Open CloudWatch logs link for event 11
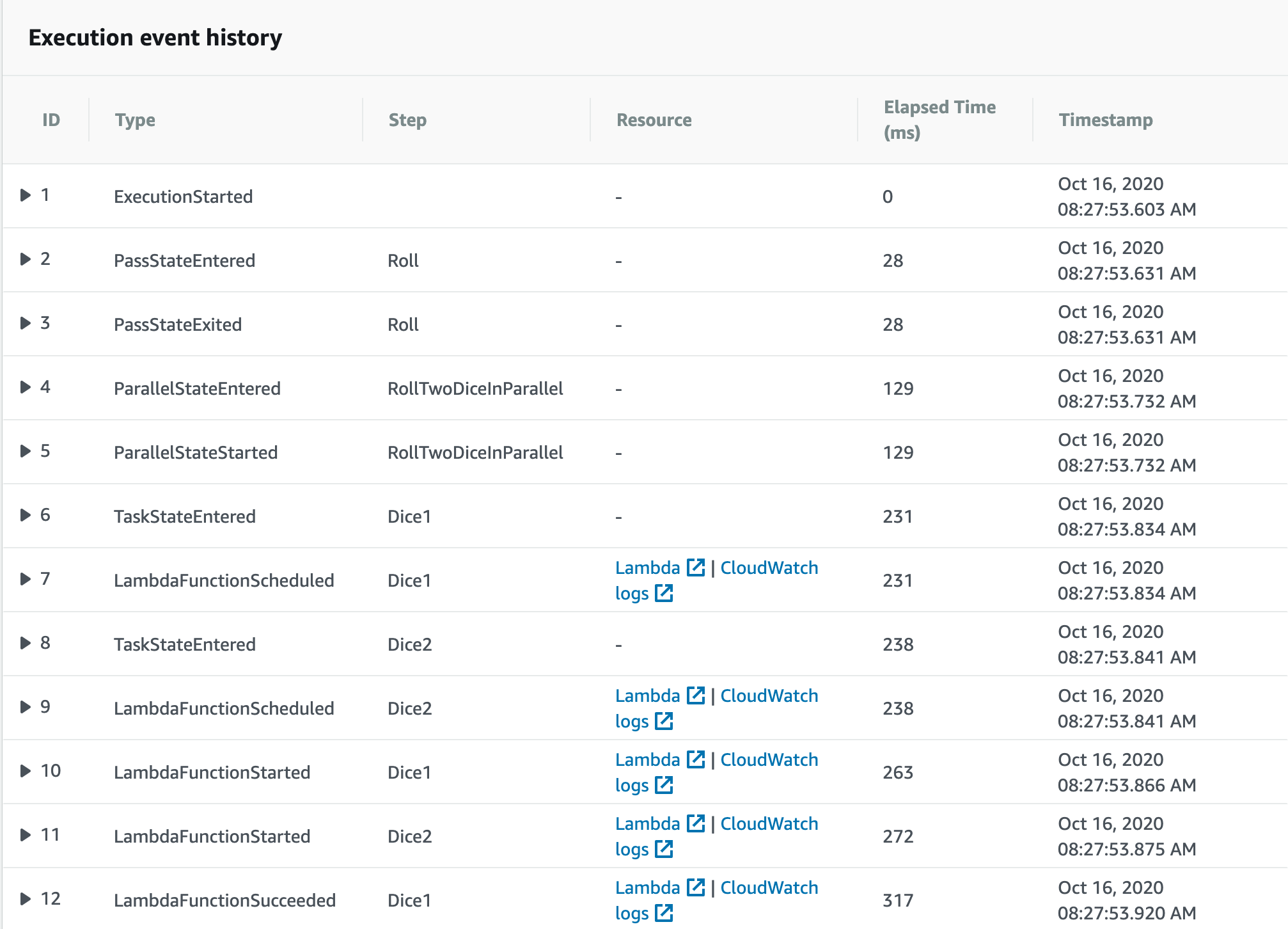Image resolution: width=1288 pixels, height=929 pixels. coord(716,836)
